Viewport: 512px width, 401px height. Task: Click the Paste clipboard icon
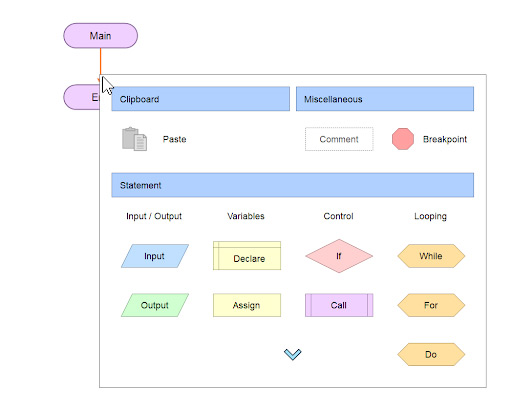134,139
